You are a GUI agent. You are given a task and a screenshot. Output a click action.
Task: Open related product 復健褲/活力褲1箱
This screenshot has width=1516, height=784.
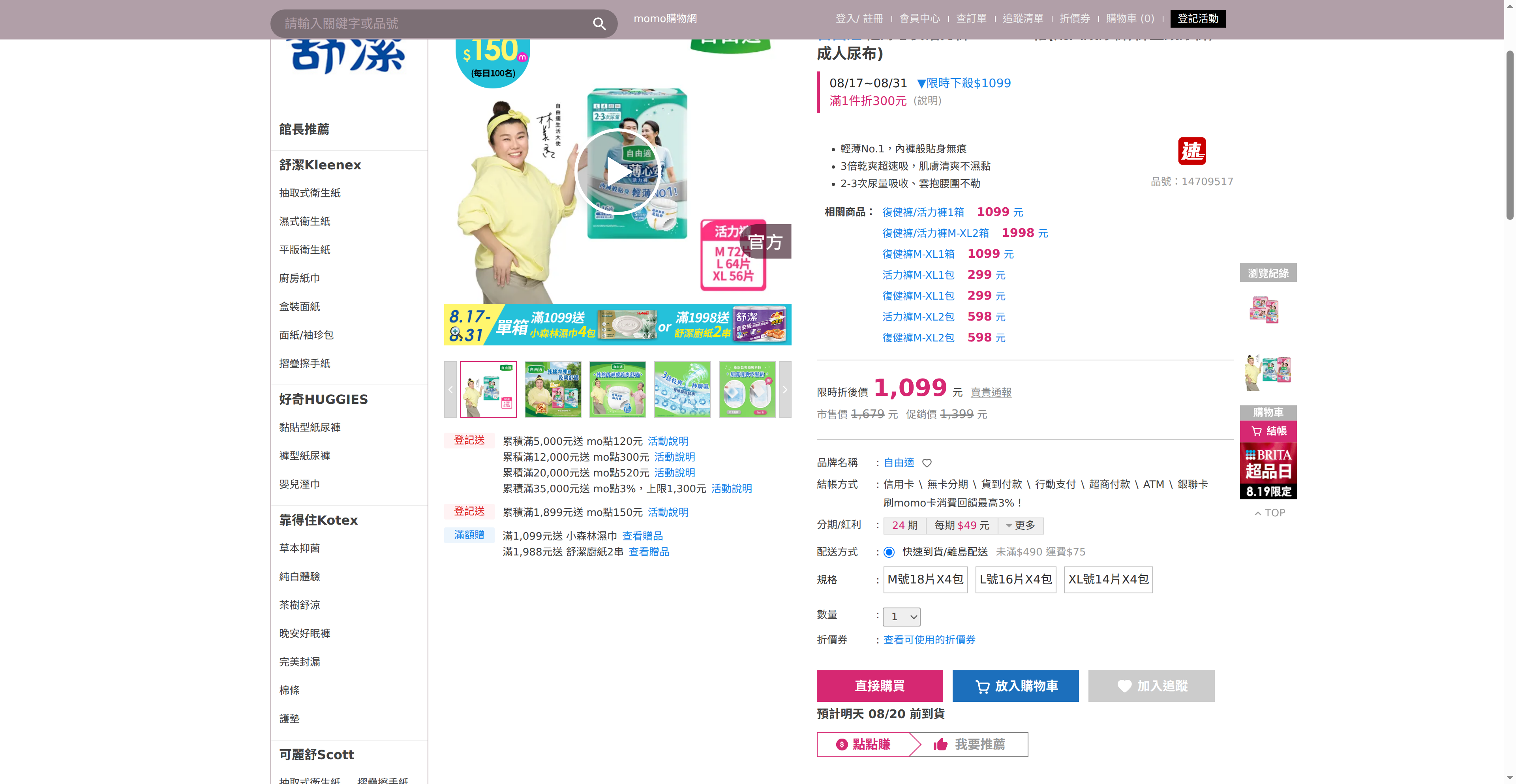tap(923, 212)
